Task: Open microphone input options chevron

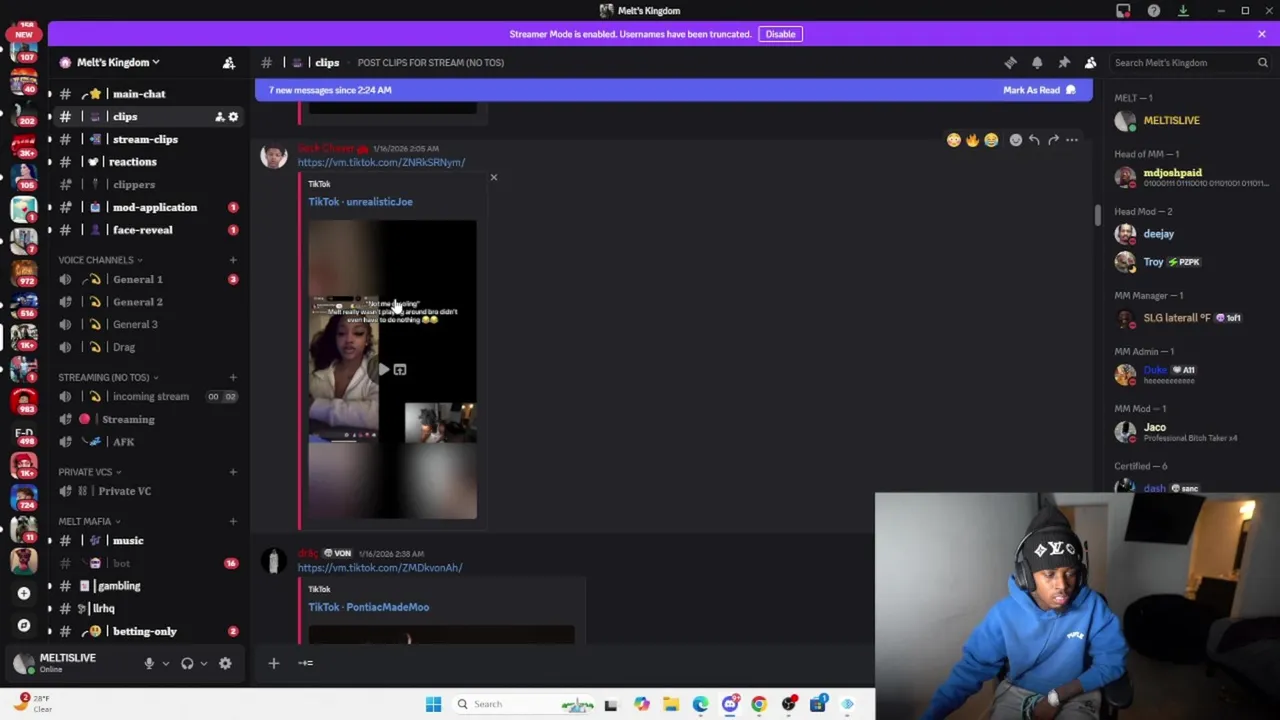Action: tap(166, 663)
